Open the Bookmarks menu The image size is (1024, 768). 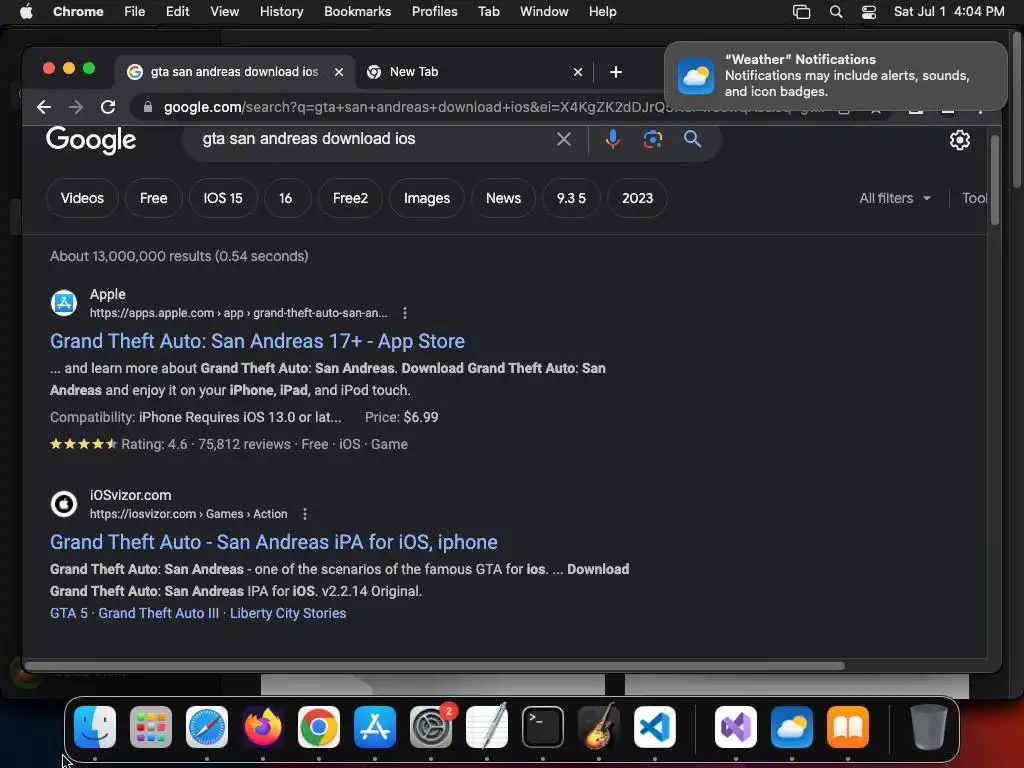357,12
